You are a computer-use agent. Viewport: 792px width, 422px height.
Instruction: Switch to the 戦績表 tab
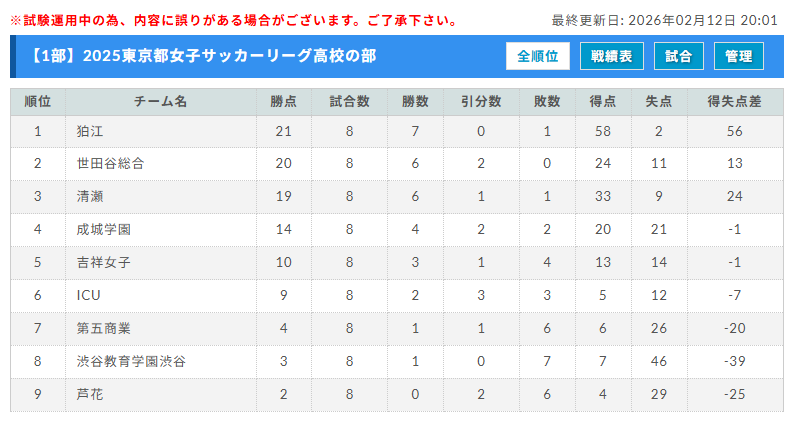611,57
